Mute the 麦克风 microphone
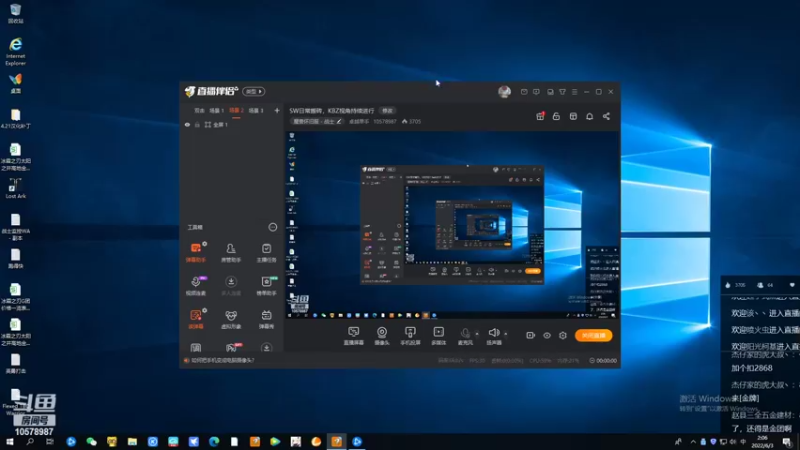Screen dimensions: 800x450 (x=465, y=336)
